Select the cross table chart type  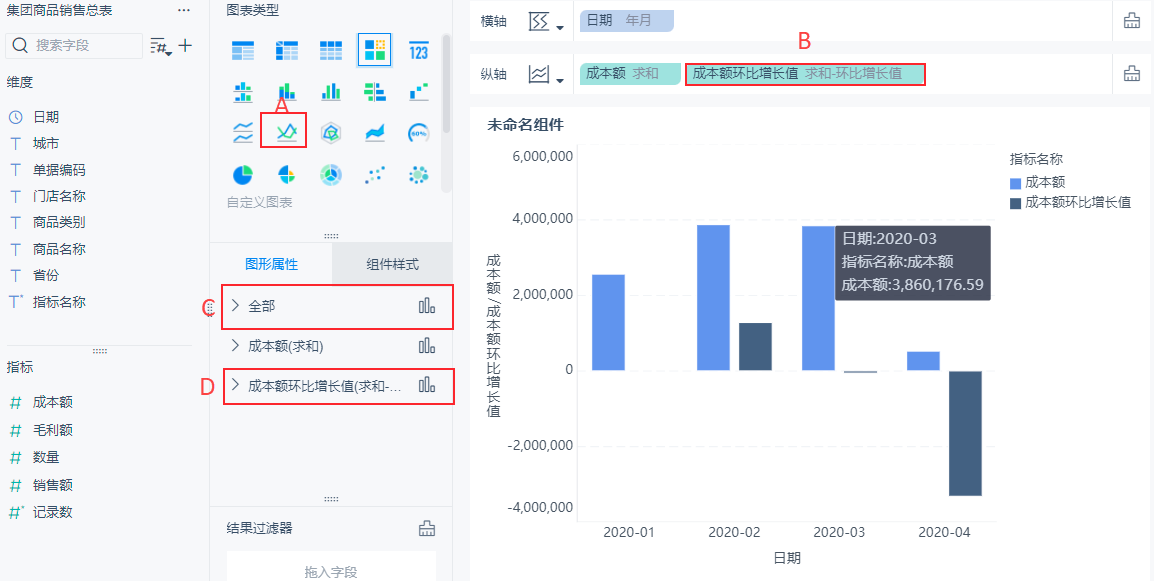pos(286,51)
